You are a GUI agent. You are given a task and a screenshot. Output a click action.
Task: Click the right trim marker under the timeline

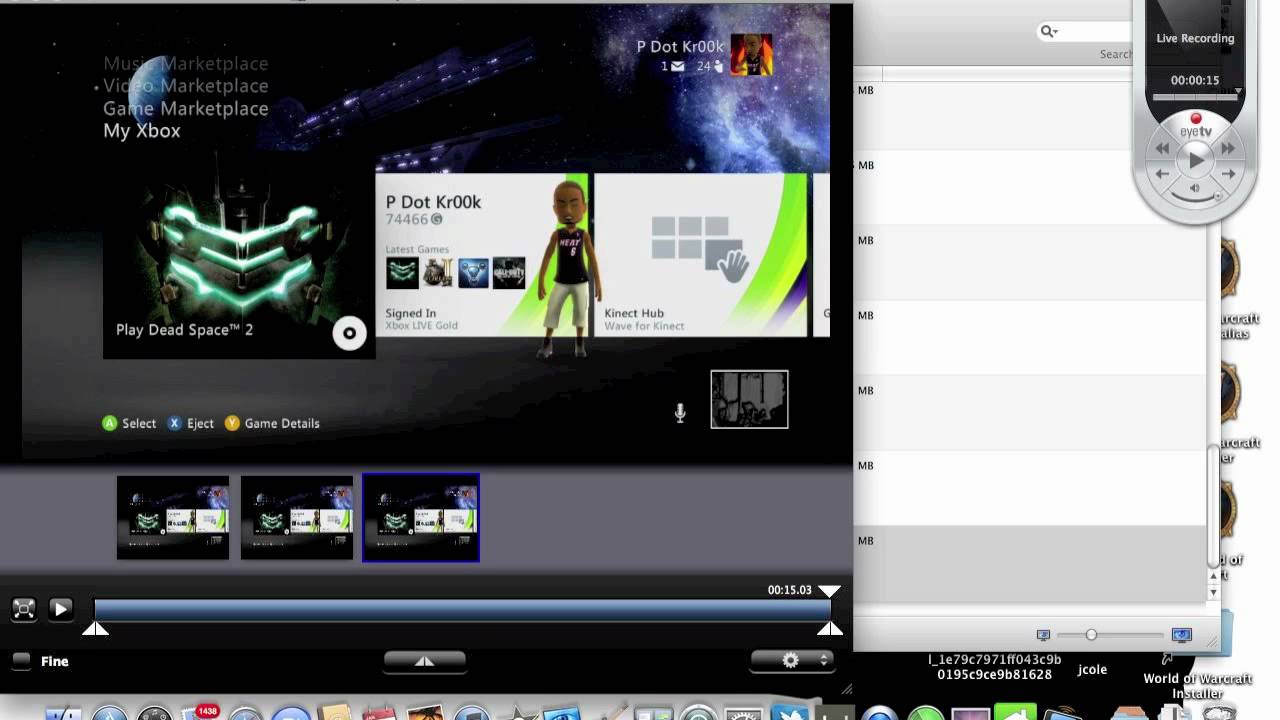830,628
